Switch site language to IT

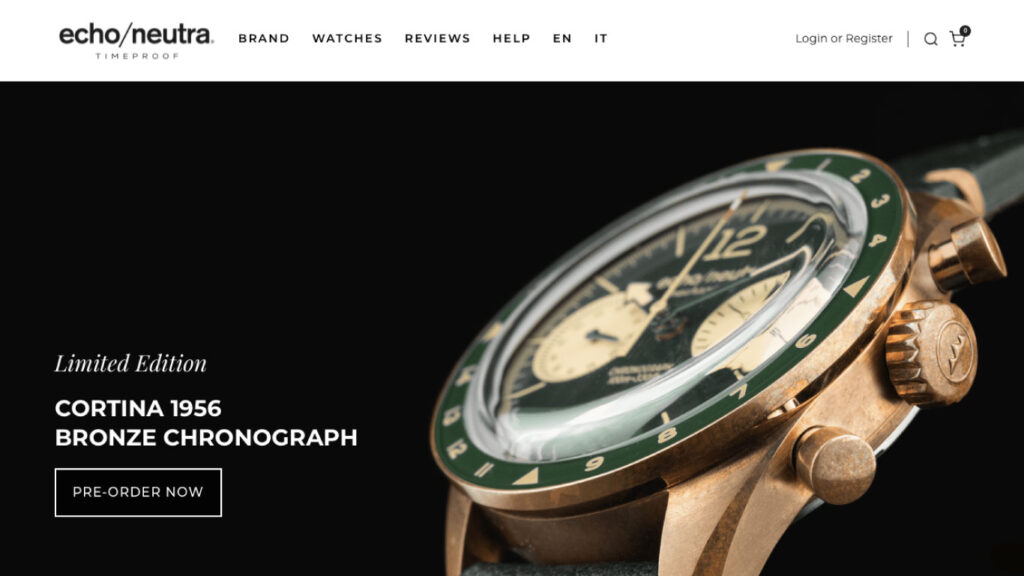(601, 39)
